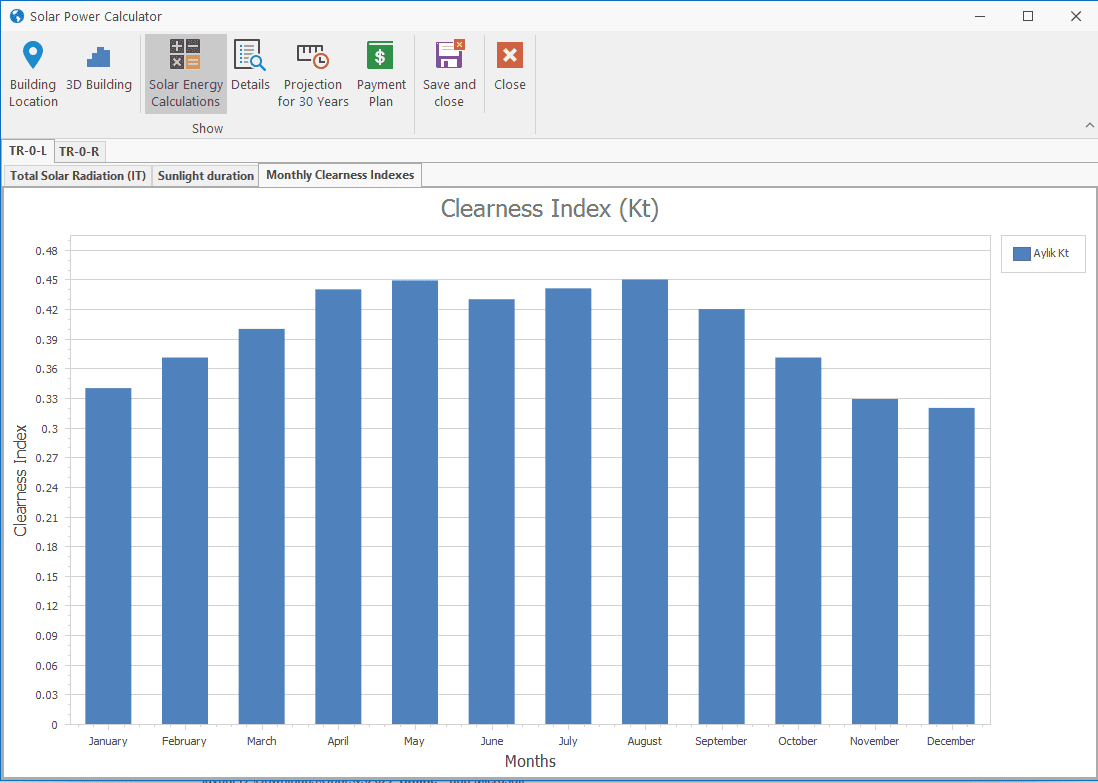Switch to the TR-0-R tab
Screen dimensions: 1098x783
pyautogui.click(x=79, y=152)
